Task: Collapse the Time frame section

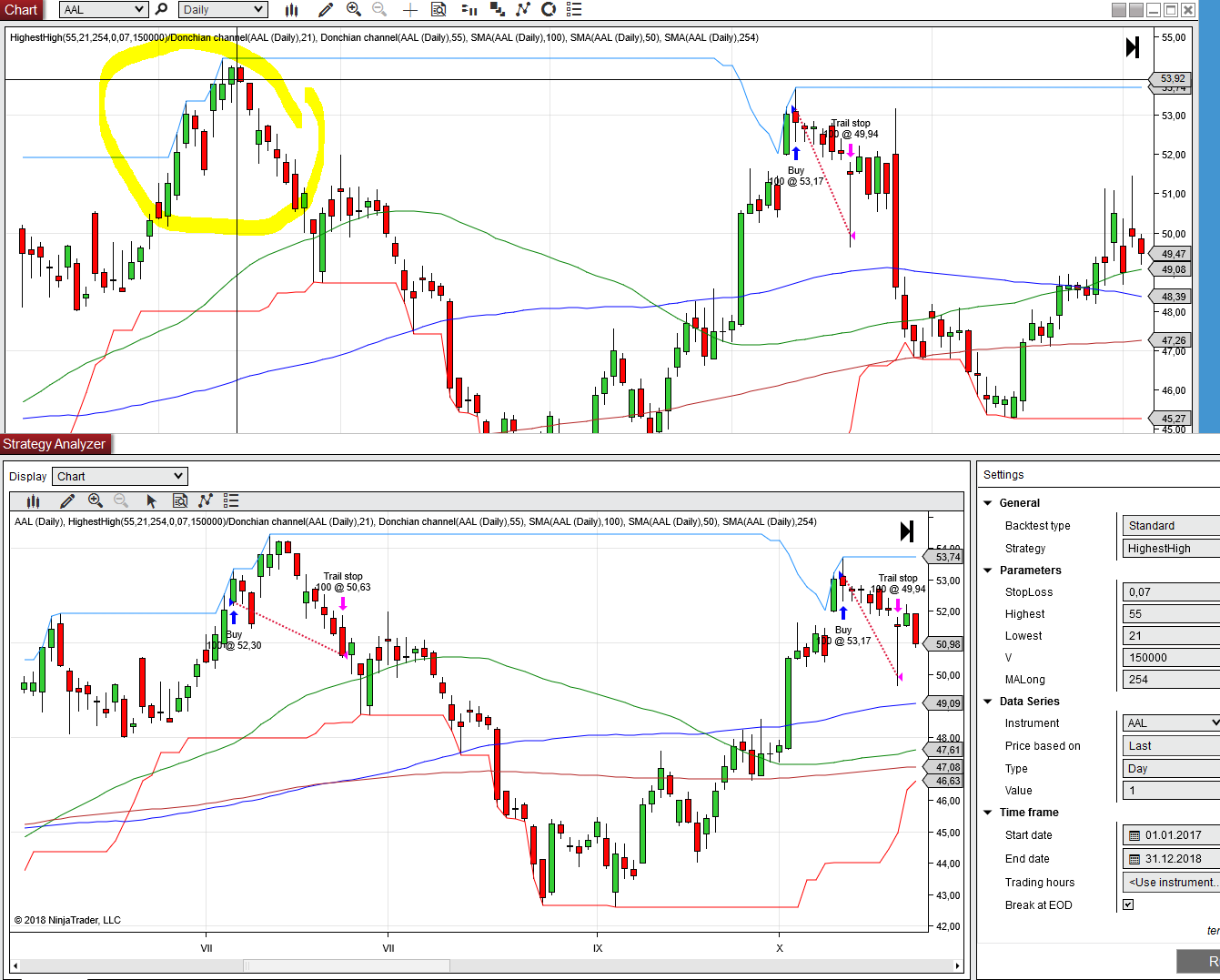Action: click(988, 813)
